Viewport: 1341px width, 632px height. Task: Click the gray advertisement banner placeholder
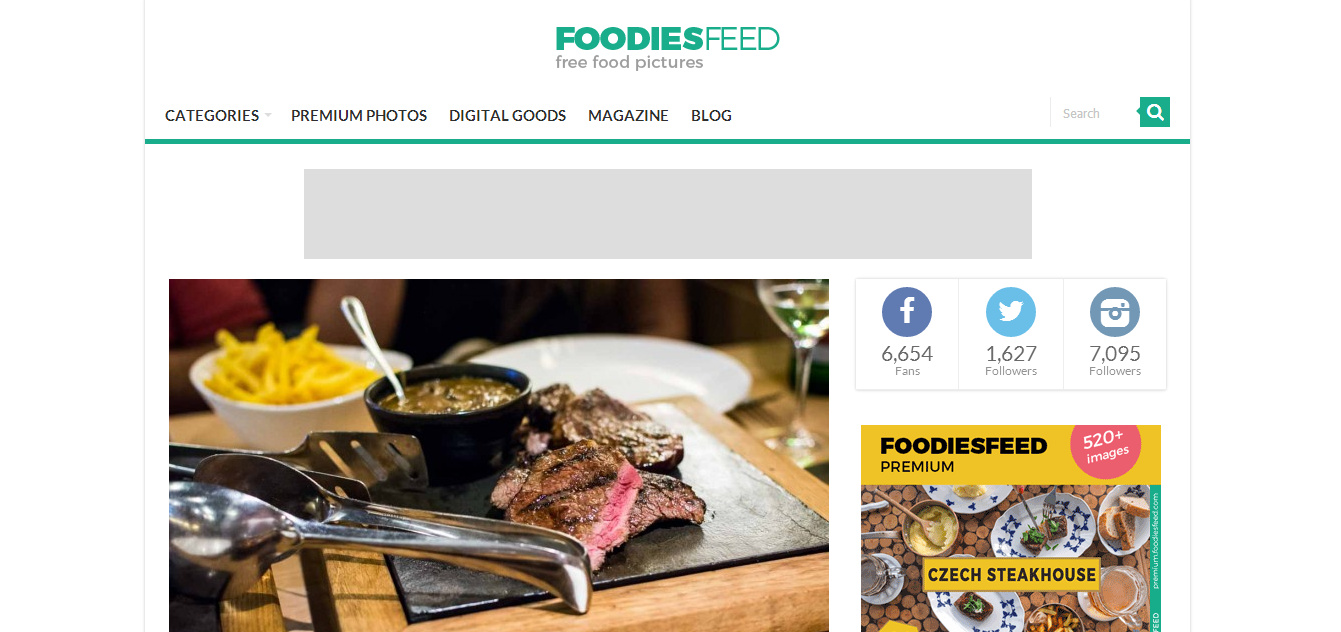point(668,214)
